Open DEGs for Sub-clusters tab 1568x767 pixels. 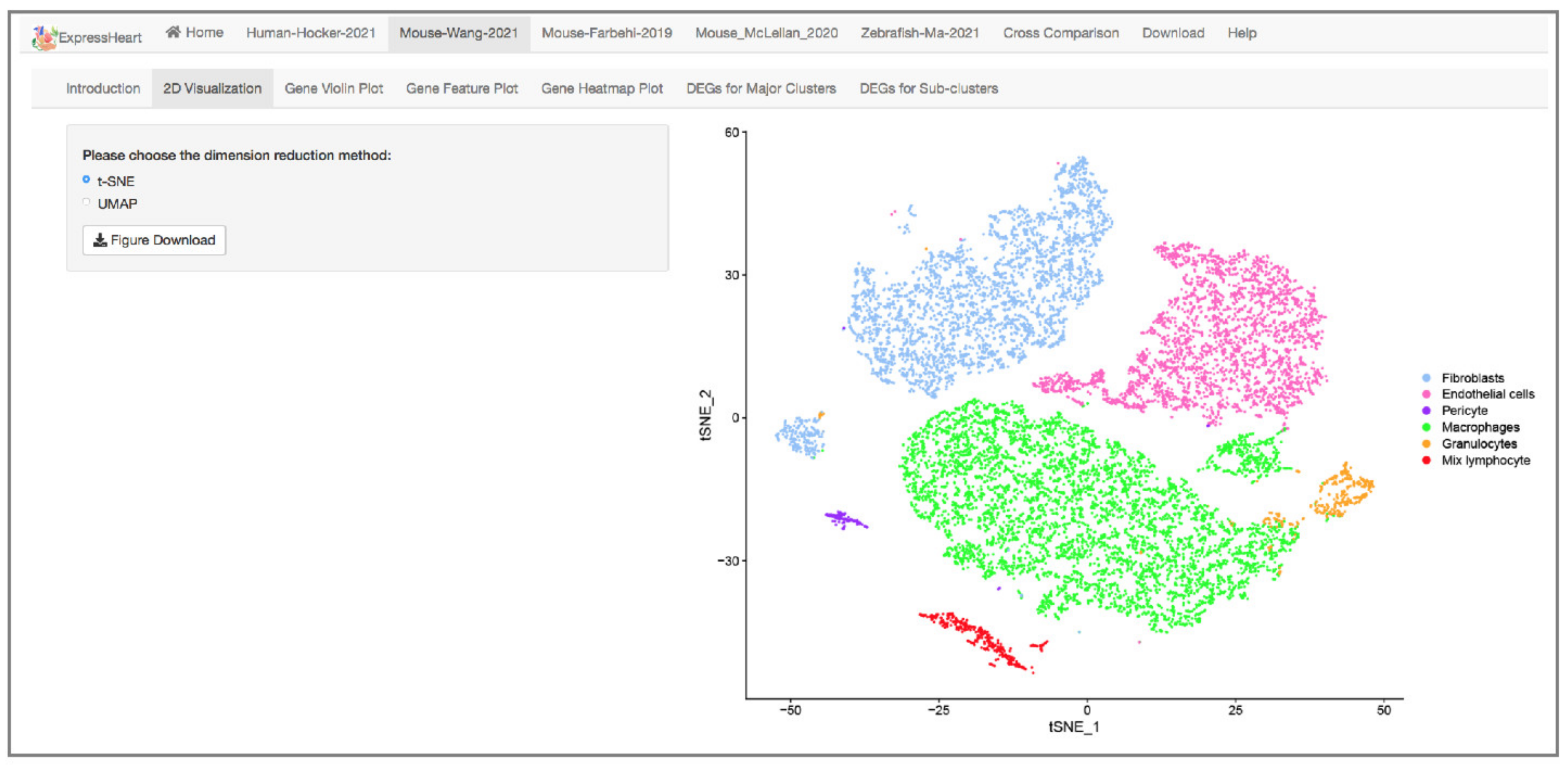point(928,89)
